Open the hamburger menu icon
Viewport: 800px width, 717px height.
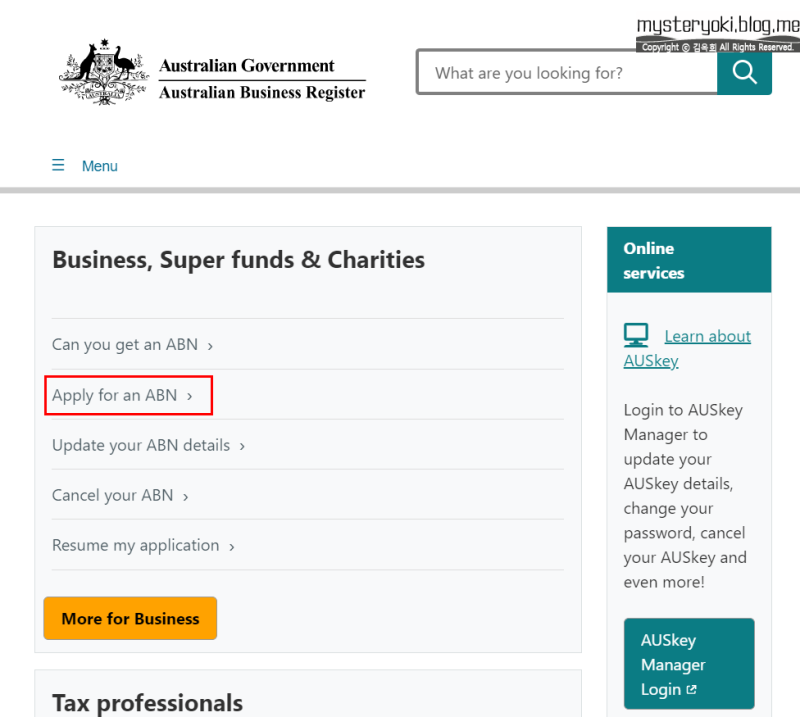pos(58,166)
